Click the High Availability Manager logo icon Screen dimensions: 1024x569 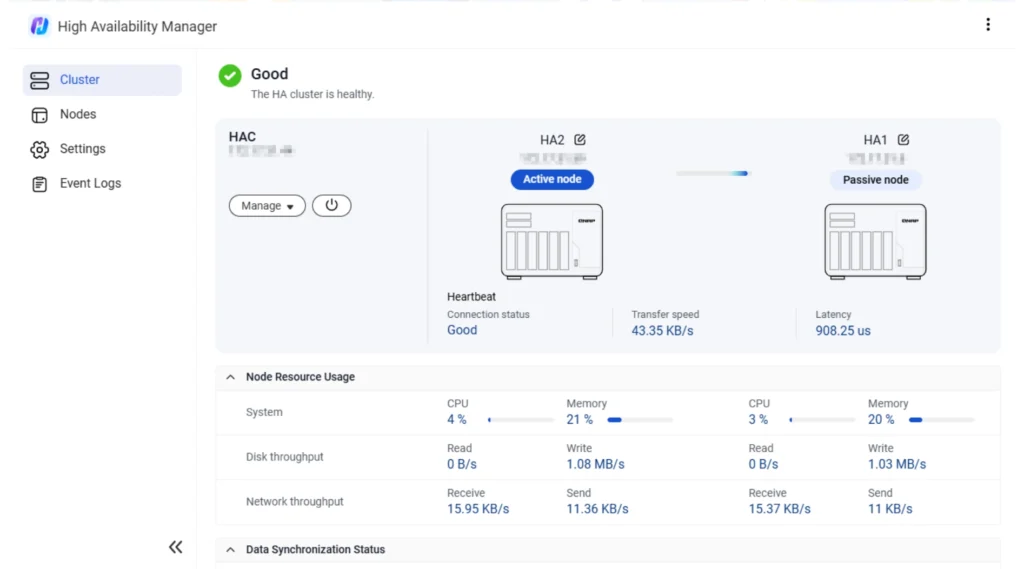39,26
